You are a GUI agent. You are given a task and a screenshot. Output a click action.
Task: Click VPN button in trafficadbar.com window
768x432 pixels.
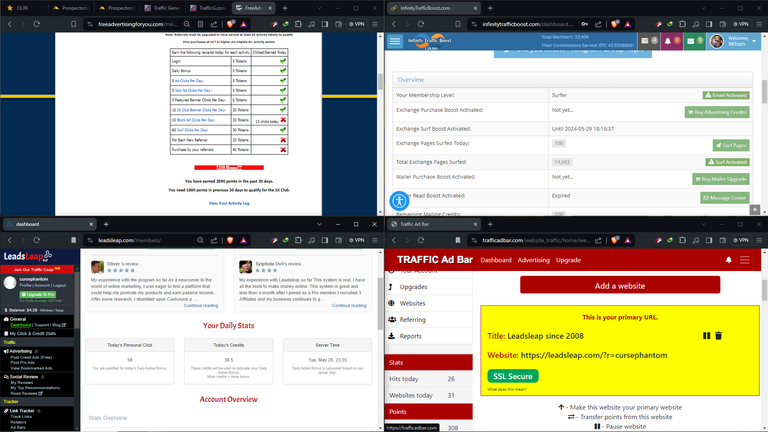741,240
